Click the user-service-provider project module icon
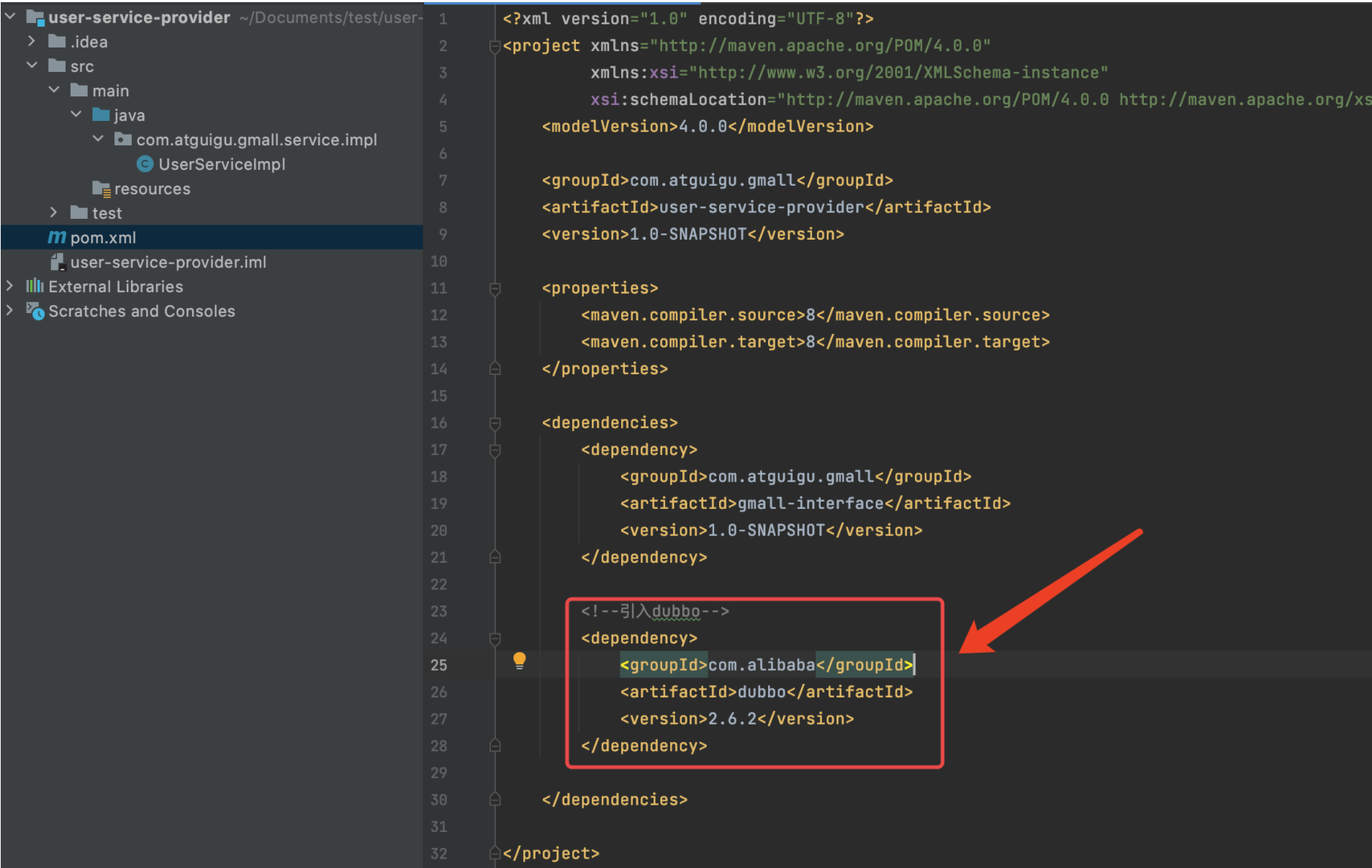 coord(35,17)
